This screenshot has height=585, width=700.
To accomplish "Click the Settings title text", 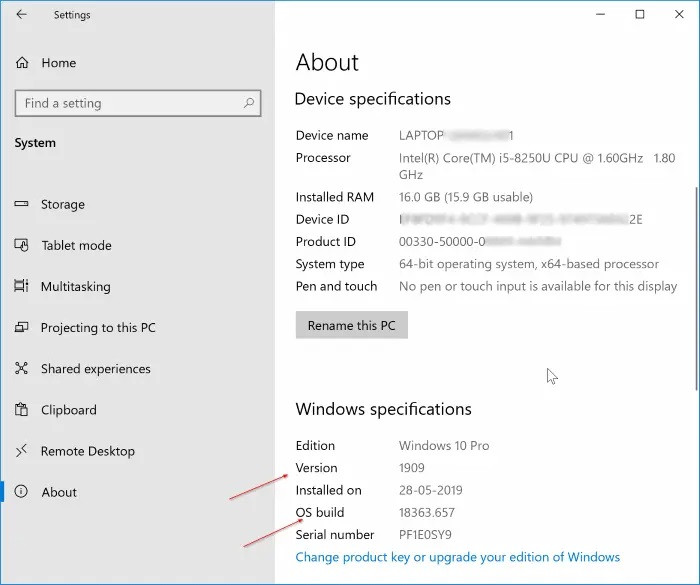I will coord(72,15).
